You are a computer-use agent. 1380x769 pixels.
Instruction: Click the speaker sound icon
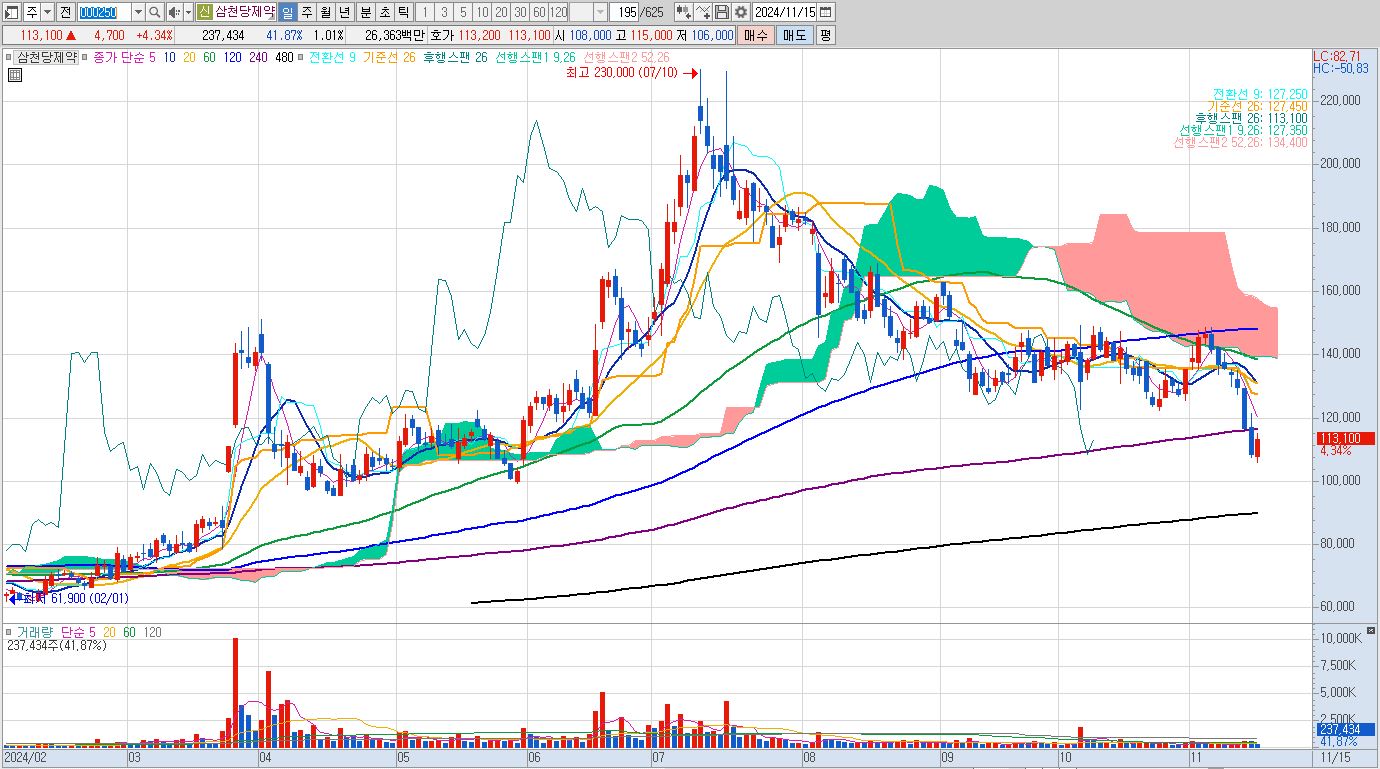174,12
